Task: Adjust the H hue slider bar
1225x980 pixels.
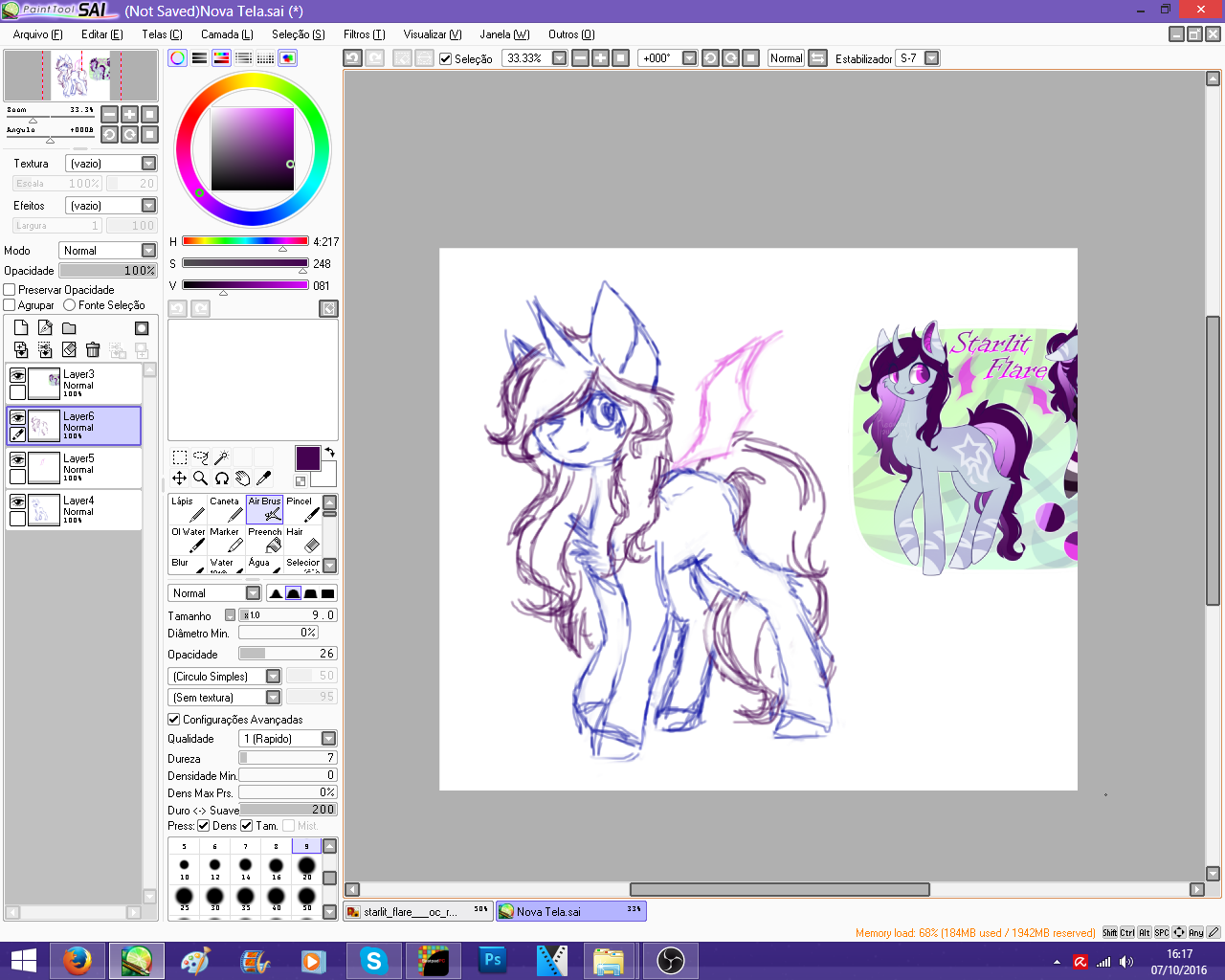Action: [x=245, y=241]
